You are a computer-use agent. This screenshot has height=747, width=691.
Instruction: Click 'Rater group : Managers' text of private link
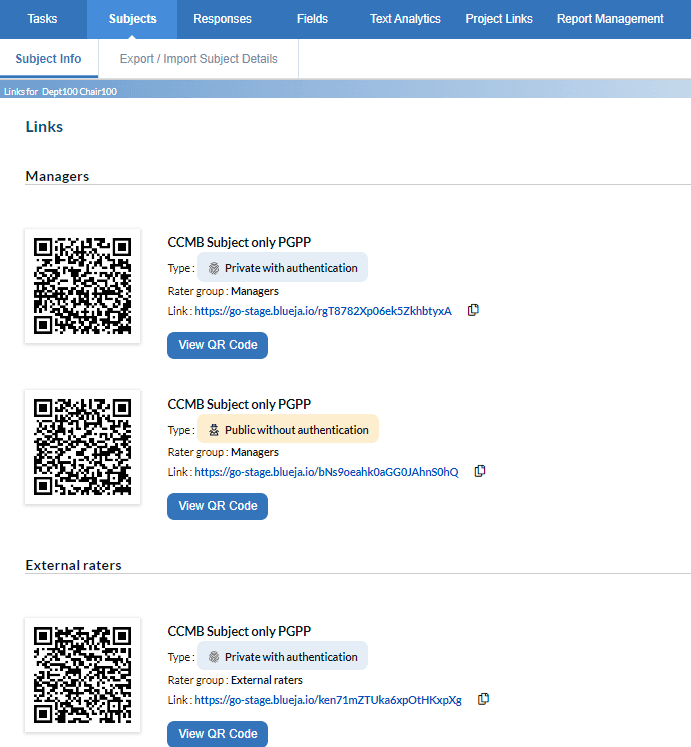tap(223, 291)
